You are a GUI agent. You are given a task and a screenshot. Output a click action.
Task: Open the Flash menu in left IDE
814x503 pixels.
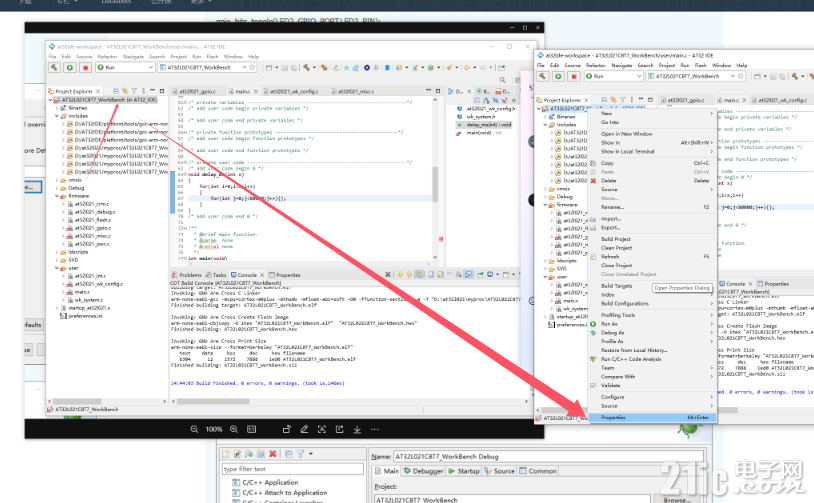pos(212,57)
